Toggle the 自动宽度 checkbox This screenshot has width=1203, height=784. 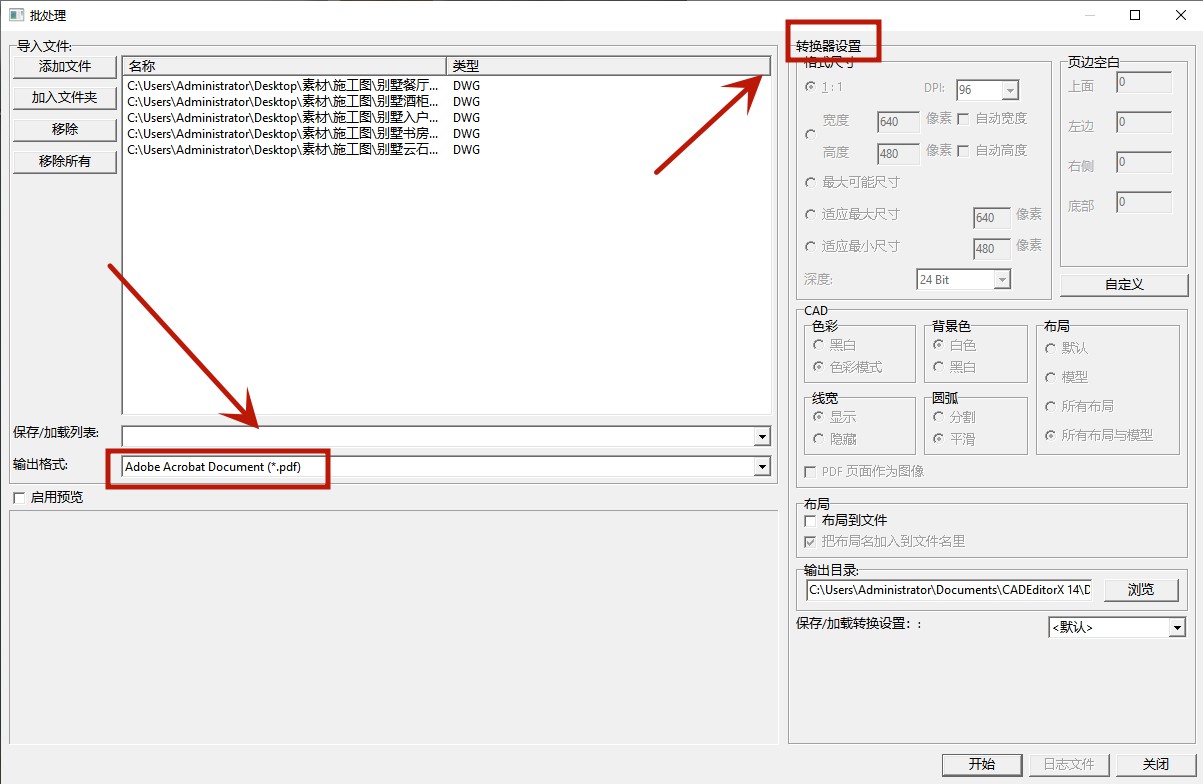963,119
